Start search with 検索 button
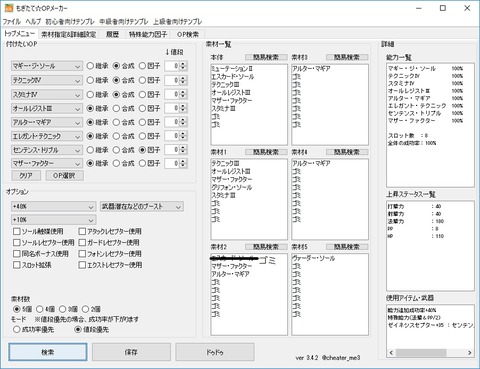The image size is (480, 369). coord(48,352)
